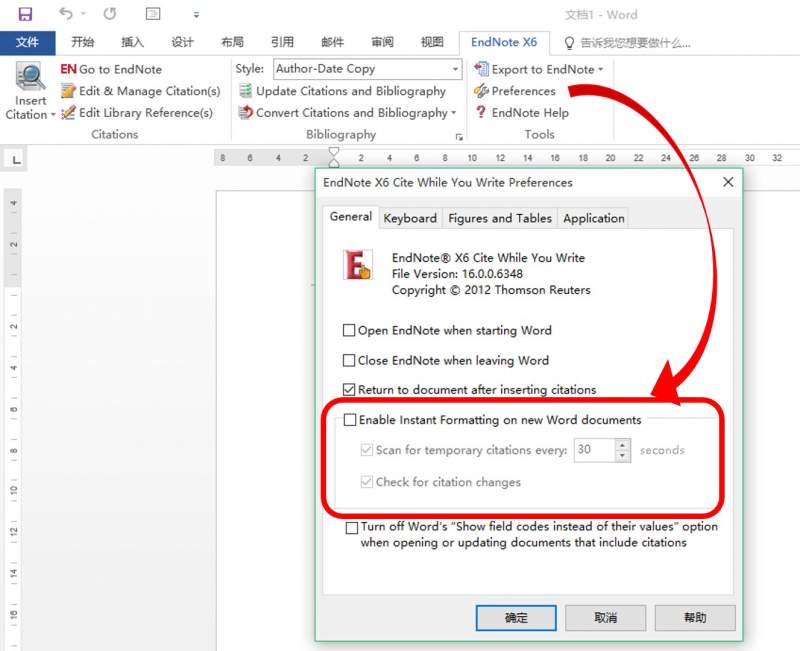This screenshot has height=651, width=800.
Task: Expand the Insert Citation dropdown arrow
Action: click(x=53, y=115)
